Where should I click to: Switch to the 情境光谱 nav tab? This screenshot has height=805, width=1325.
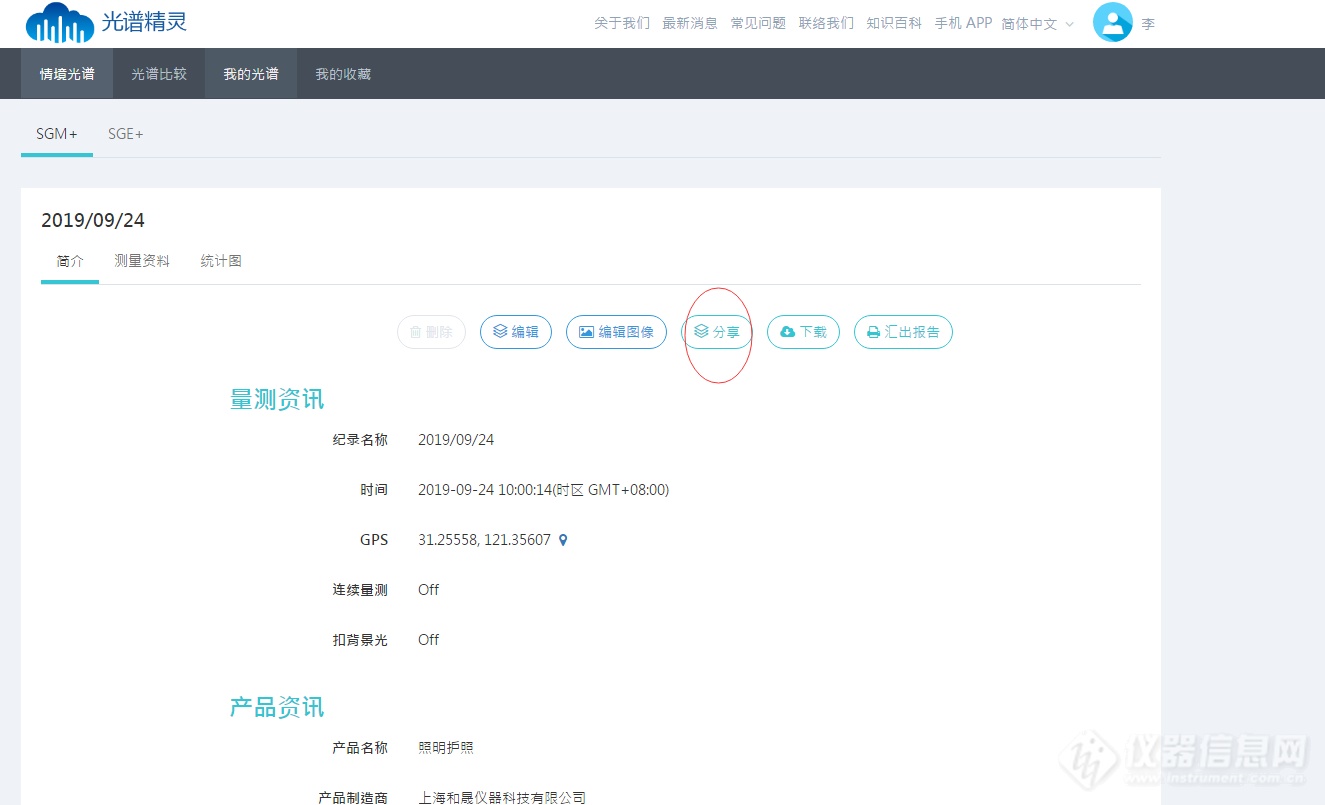tap(67, 74)
